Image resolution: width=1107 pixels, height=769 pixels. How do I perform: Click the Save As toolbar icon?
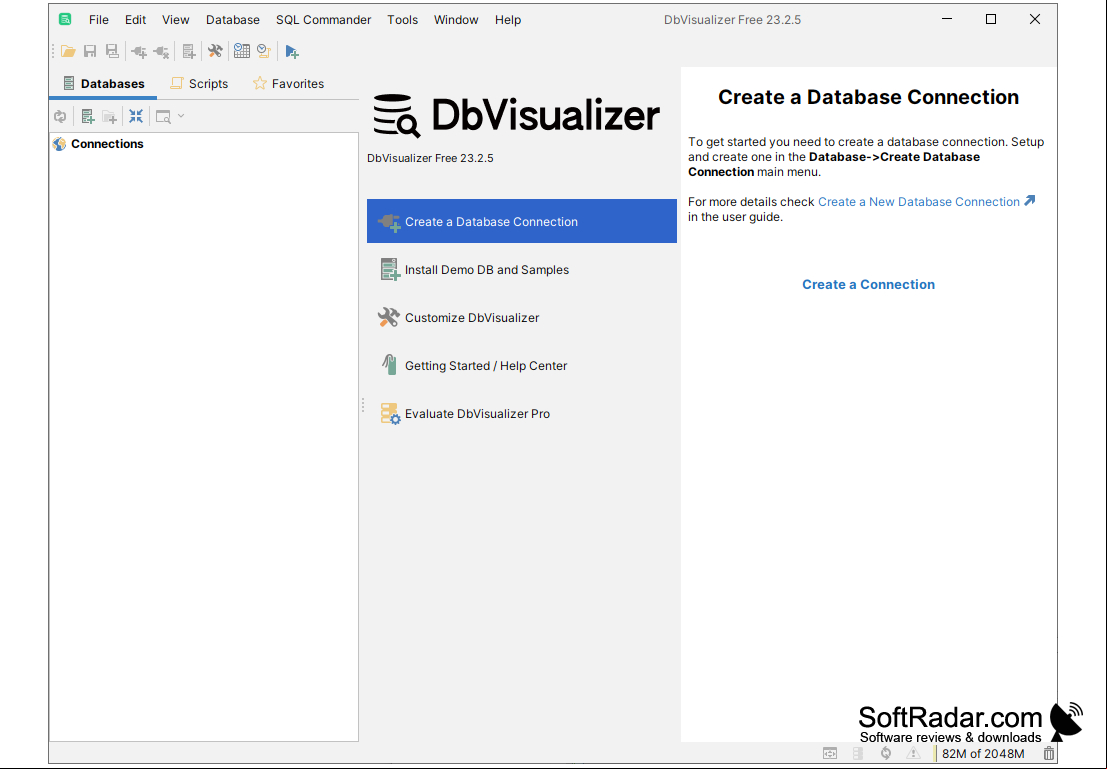(112, 51)
